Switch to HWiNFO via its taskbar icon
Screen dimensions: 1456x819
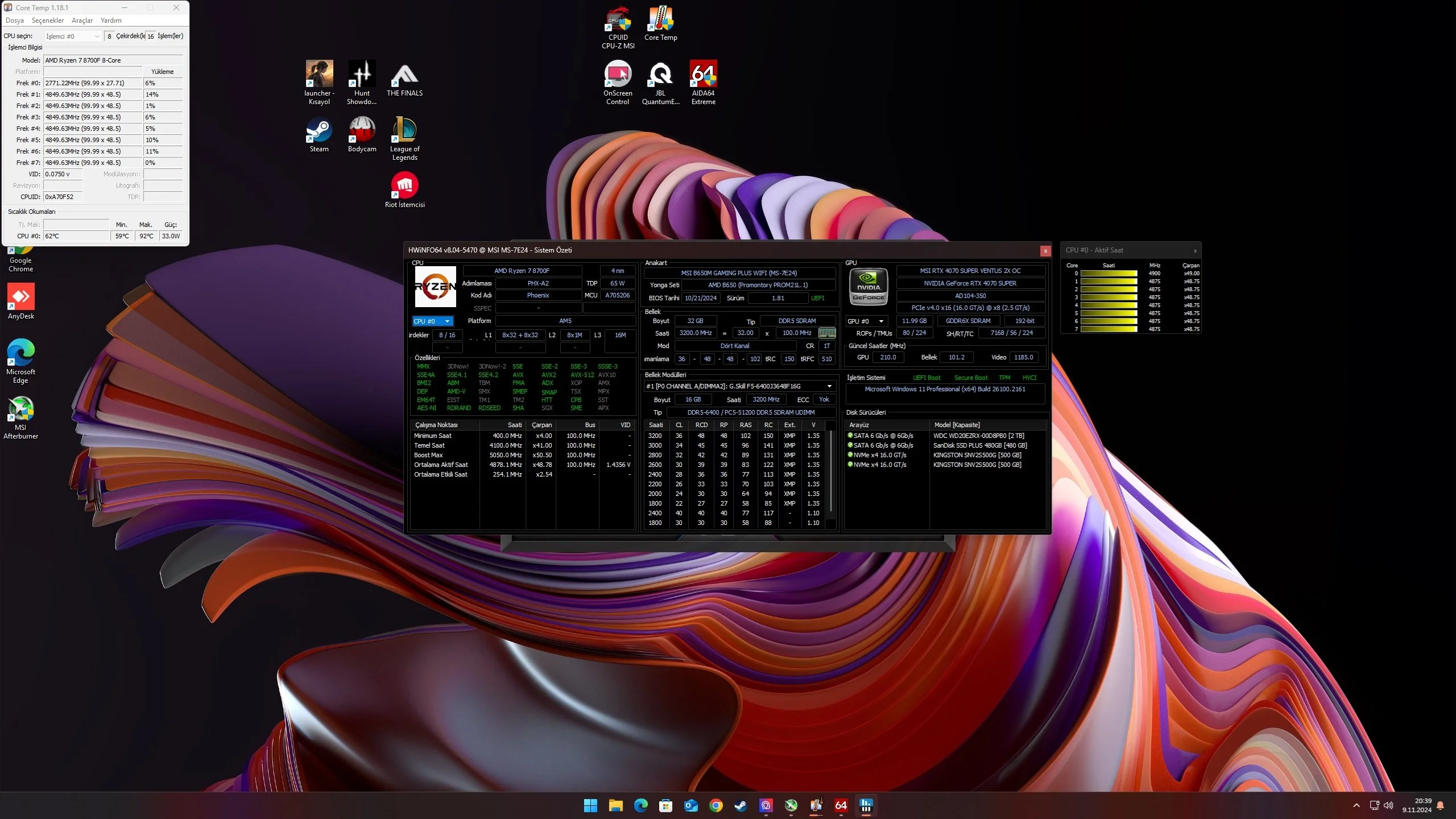tap(866, 805)
